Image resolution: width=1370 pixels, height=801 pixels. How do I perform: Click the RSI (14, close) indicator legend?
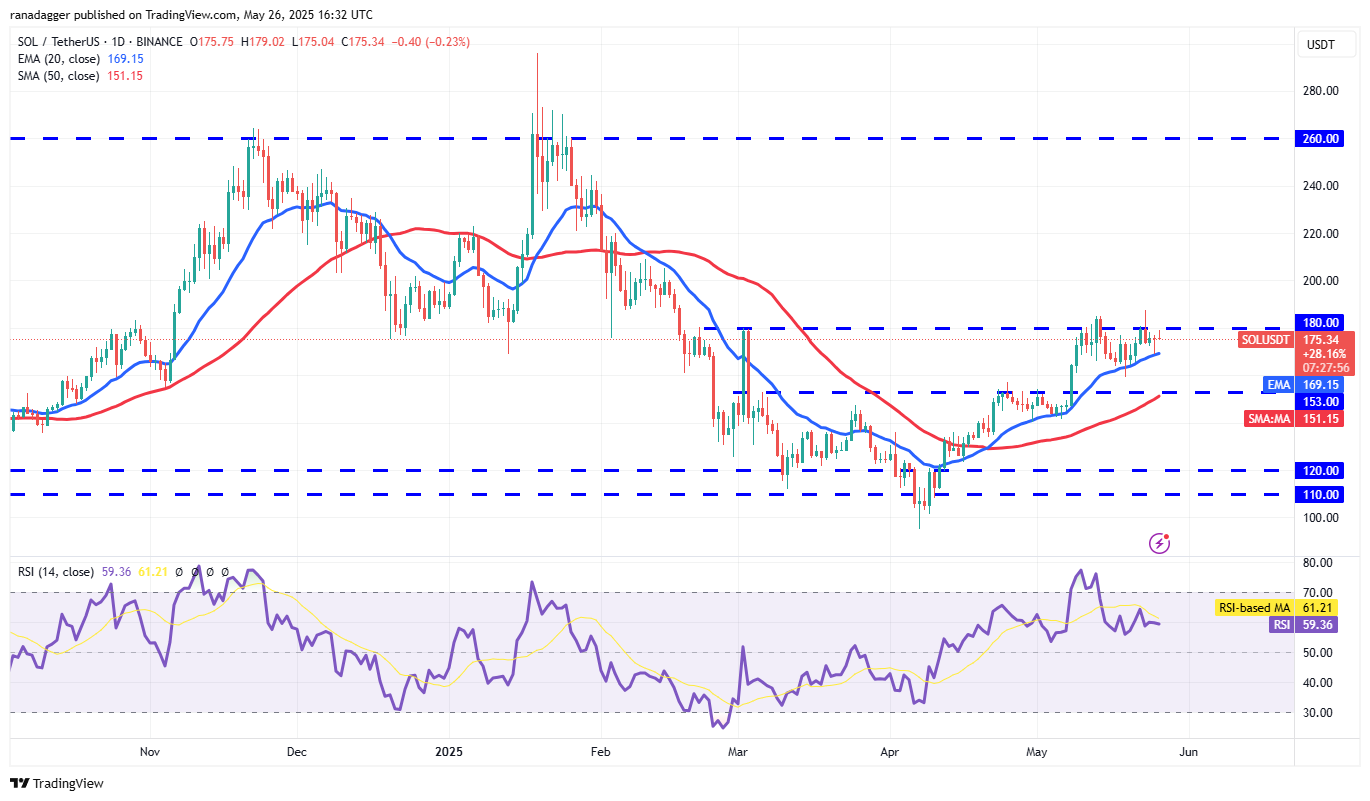pyautogui.click(x=55, y=572)
